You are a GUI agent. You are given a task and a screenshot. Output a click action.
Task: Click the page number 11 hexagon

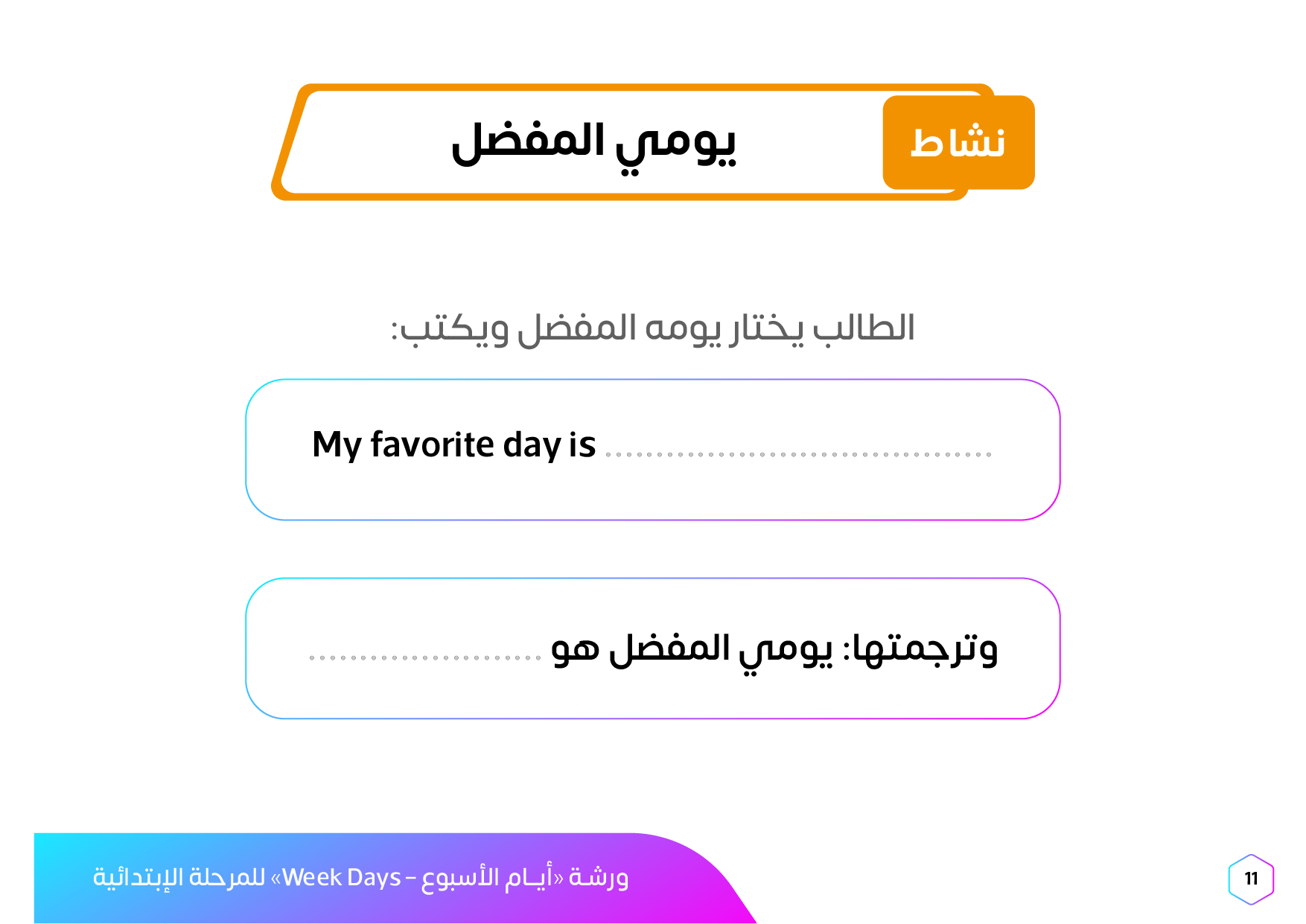(1251, 879)
